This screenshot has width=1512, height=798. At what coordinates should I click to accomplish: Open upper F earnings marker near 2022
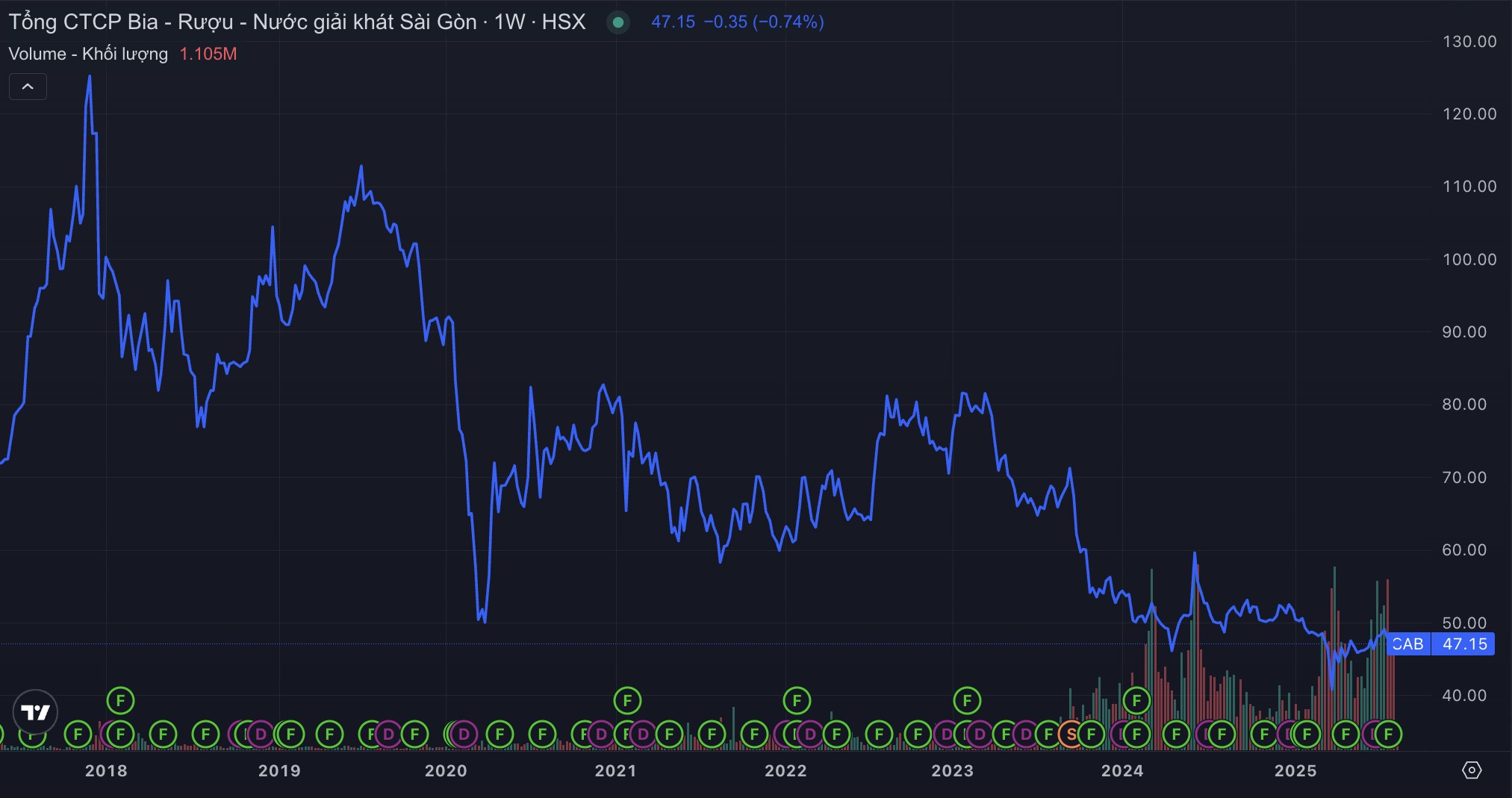pos(797,700)
